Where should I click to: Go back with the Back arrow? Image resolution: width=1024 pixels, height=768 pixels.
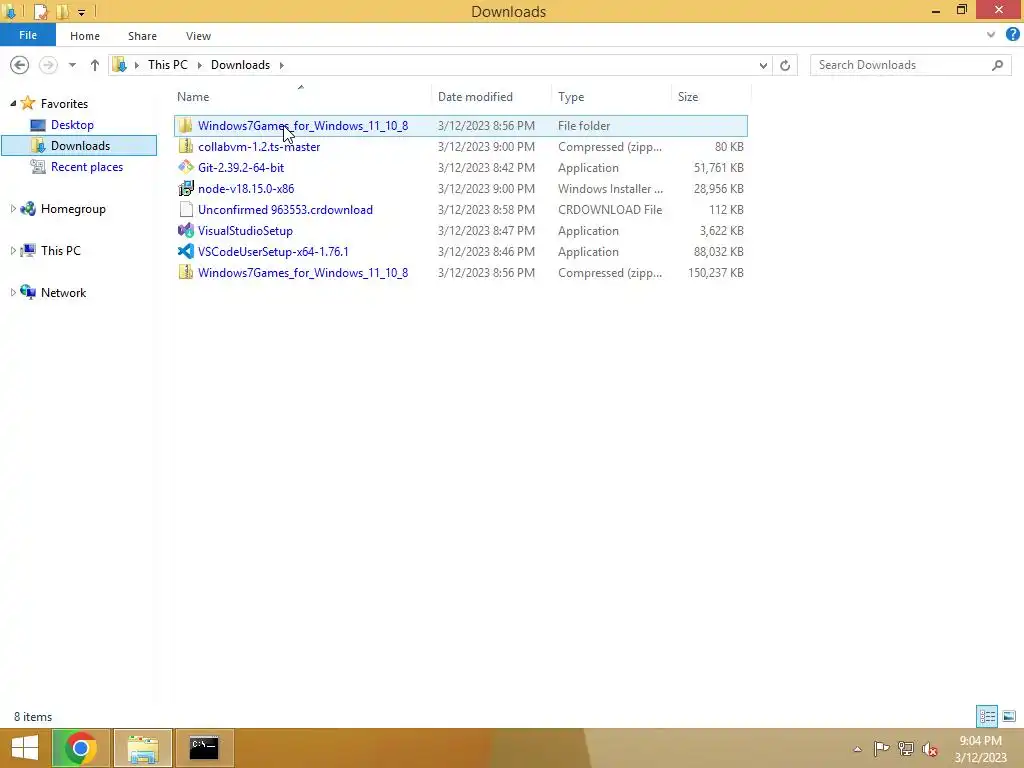coord(20,65)
